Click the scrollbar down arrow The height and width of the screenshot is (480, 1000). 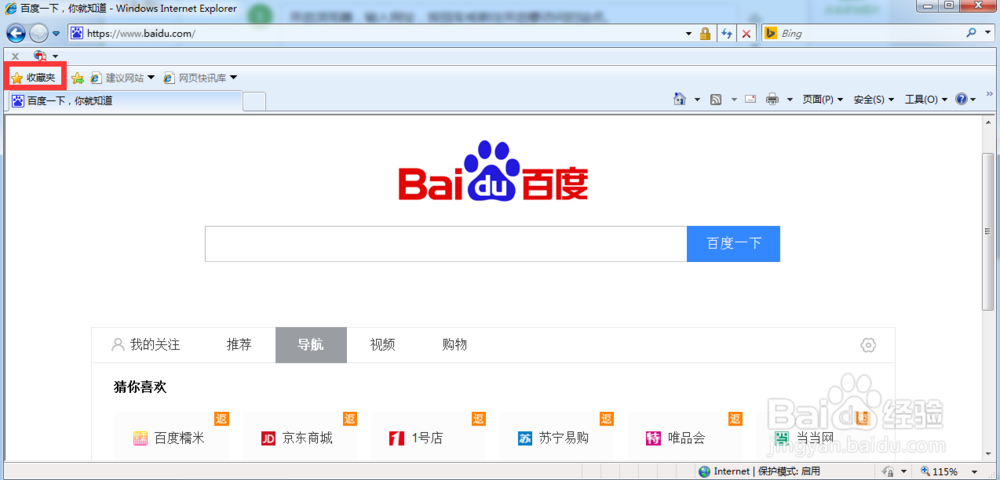click(987, 456)
